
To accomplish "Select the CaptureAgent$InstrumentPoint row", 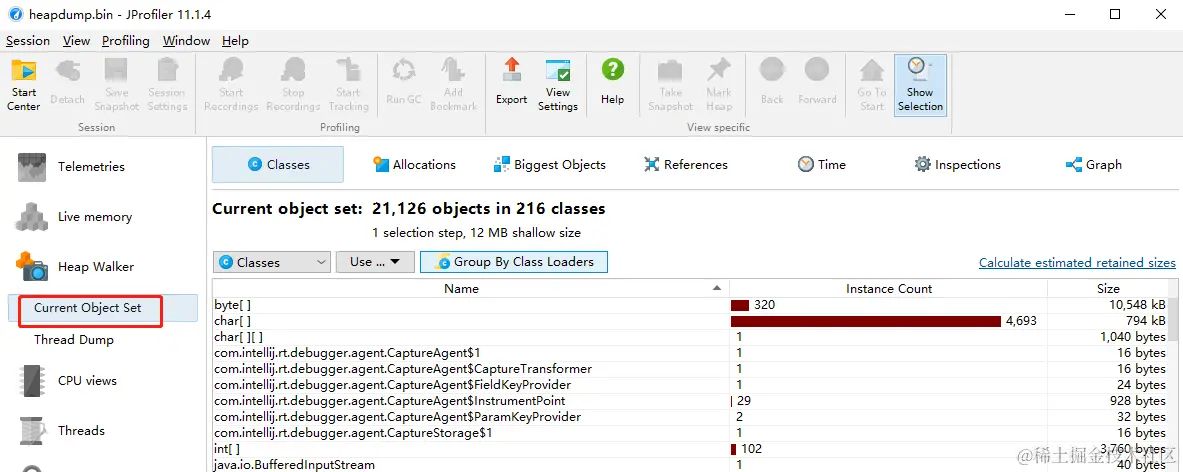I will click(x=690, y=400).
